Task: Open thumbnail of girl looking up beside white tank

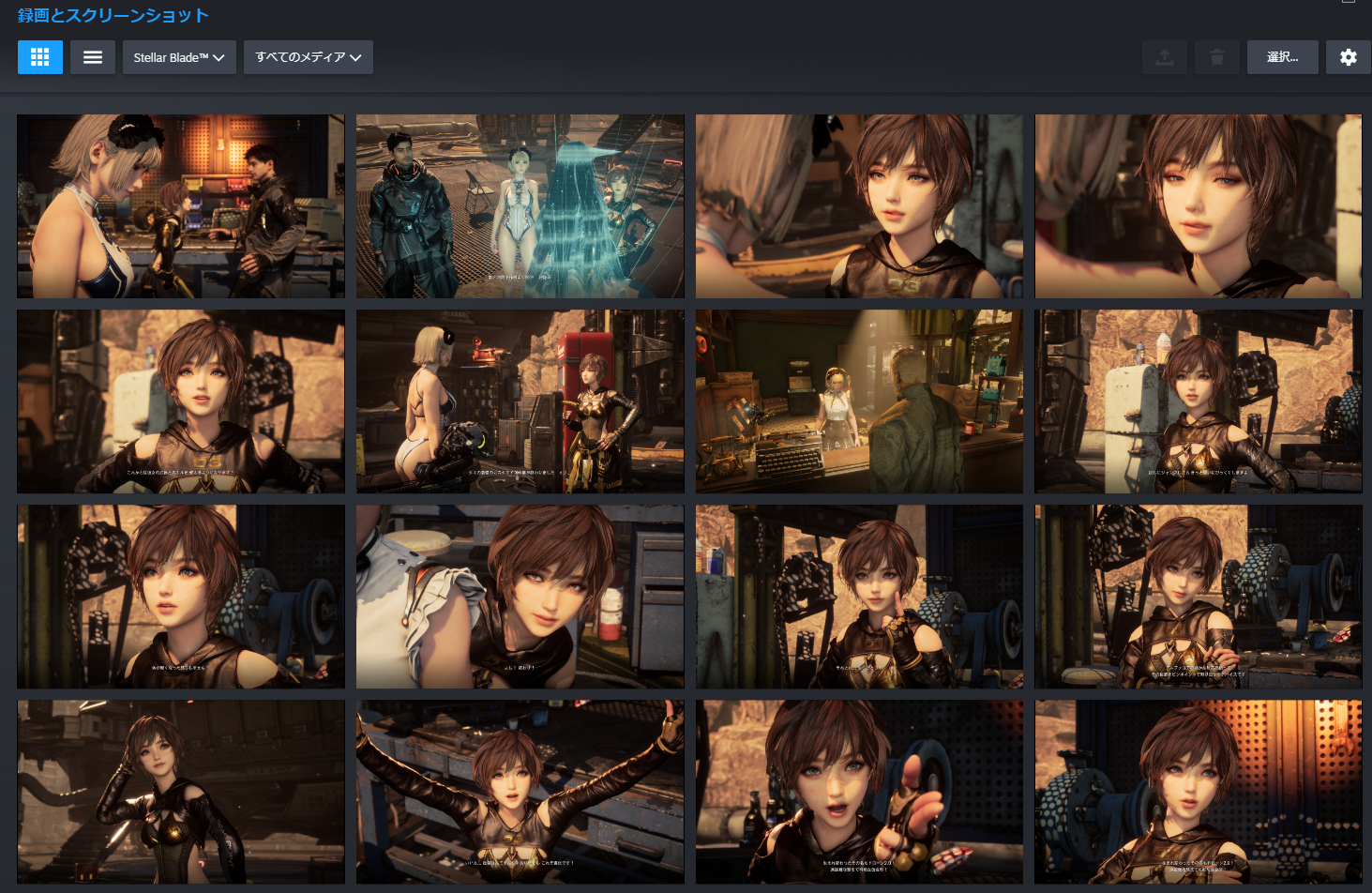Action: click(181, 401)
